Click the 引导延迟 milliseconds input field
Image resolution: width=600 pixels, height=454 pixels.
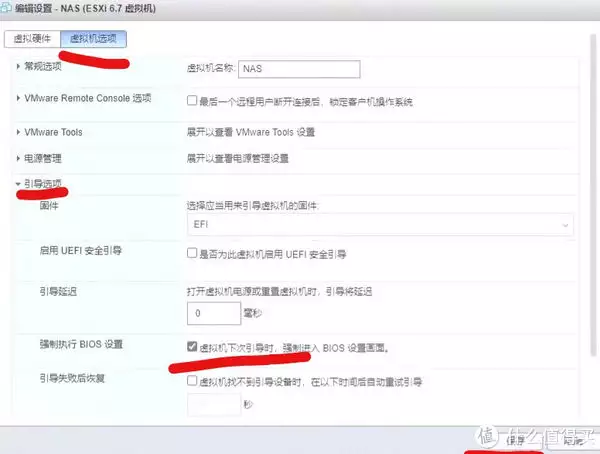click(214, 313)
